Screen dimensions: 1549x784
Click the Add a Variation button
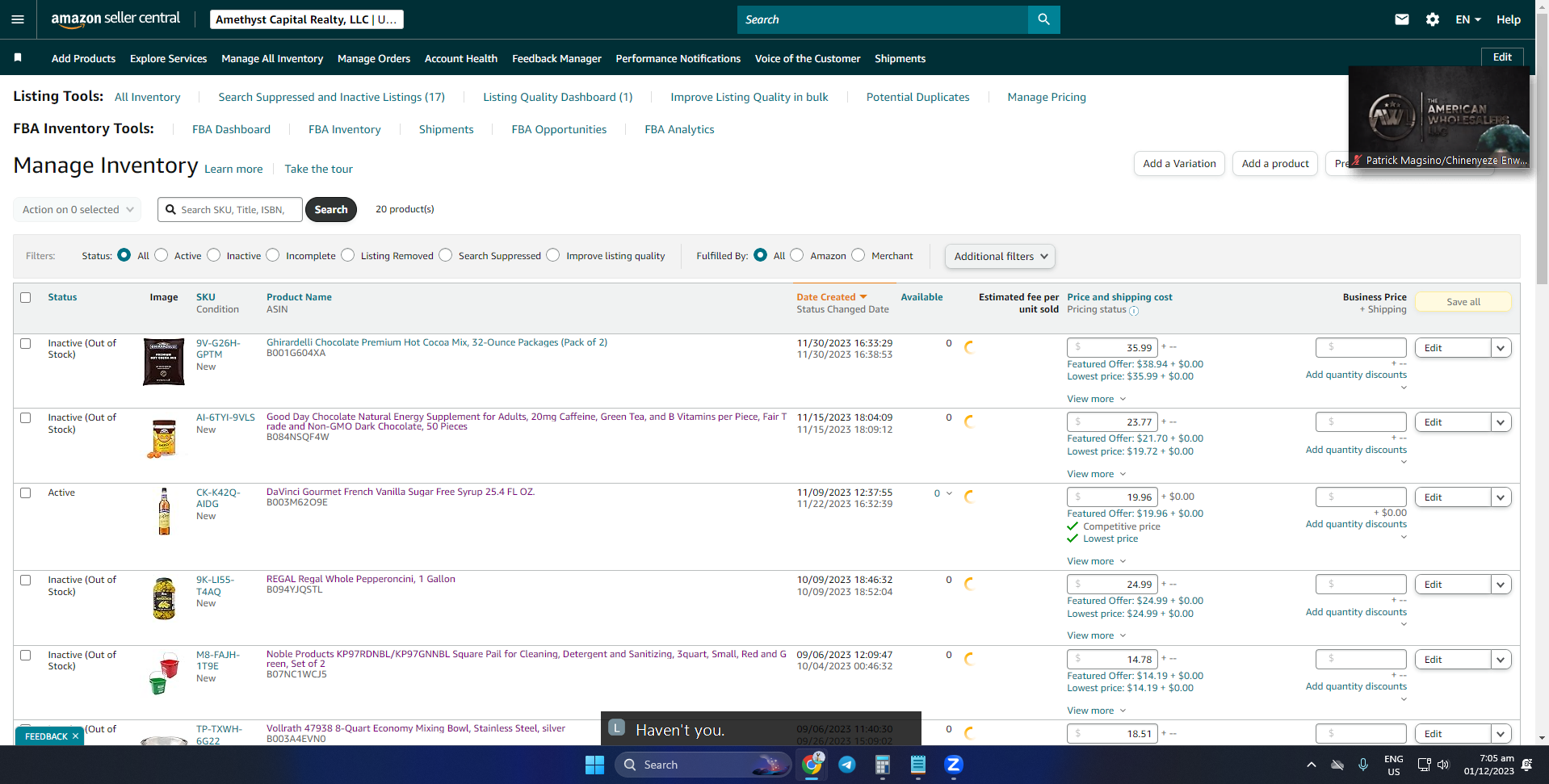(x=1179, y=163)
